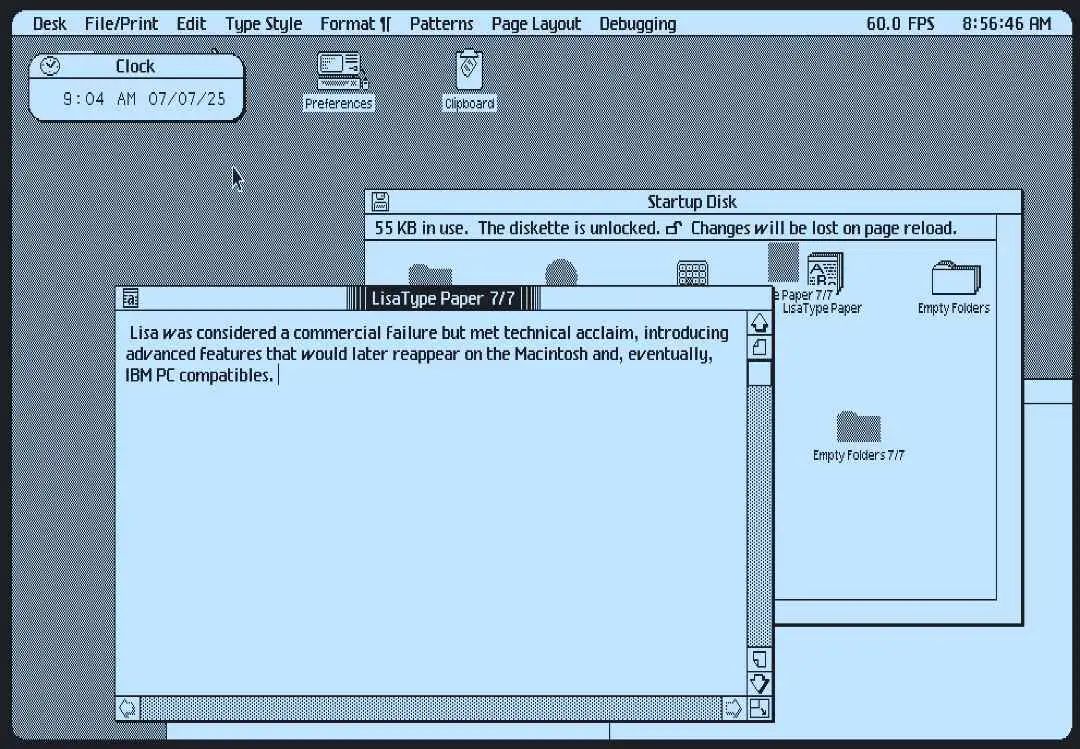This screenshot has width=1080, height=749.
Task: Select the grayed Empty Folders 7/7 folder
Action: point(858,427)
